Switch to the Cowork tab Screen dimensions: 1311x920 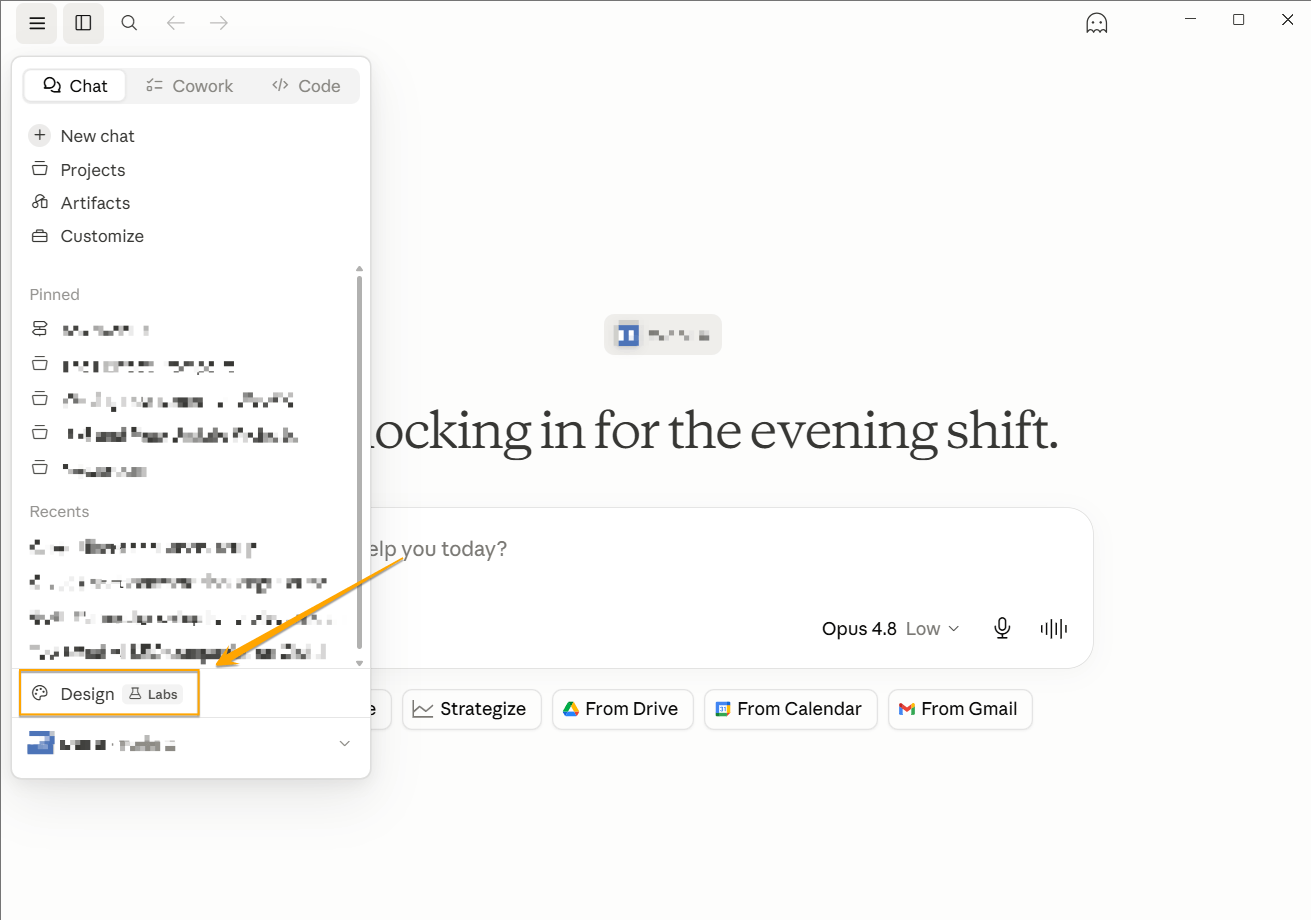(189, 86)
